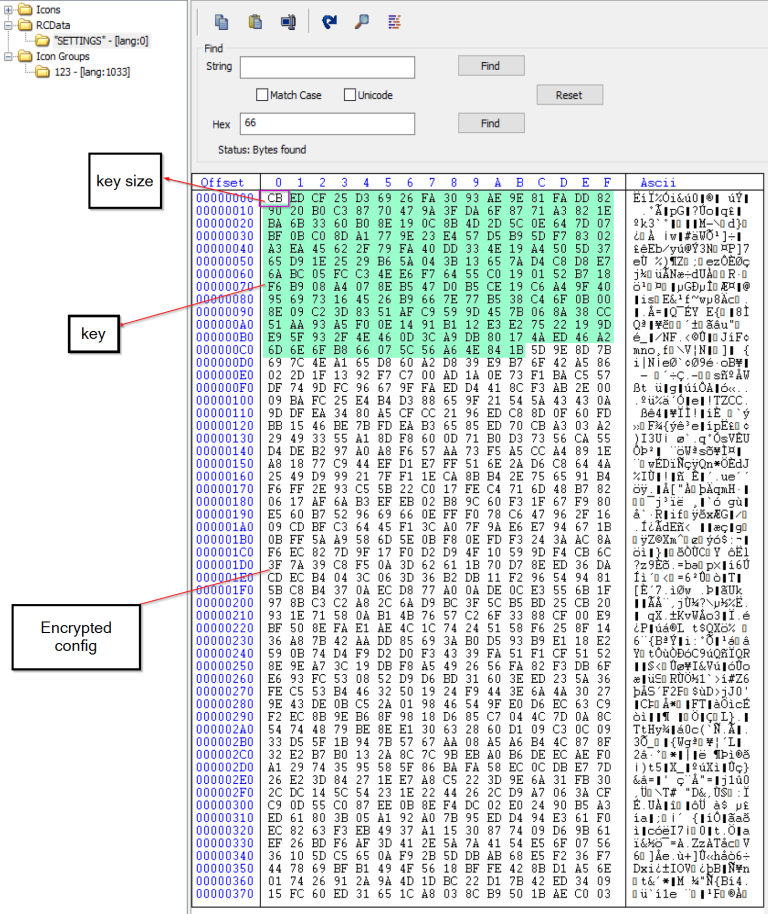Click the Select All monitor icon
The image size is (768, 914).
(288, 21)
